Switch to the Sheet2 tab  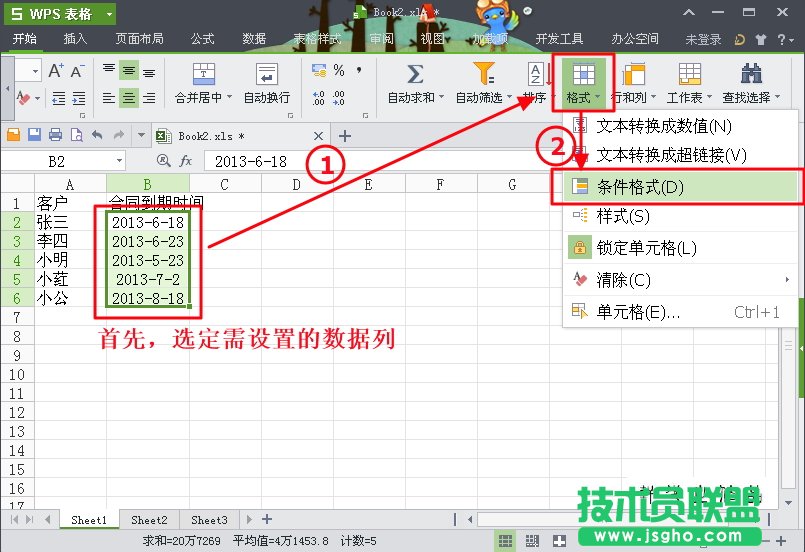(x=149, y=520)
